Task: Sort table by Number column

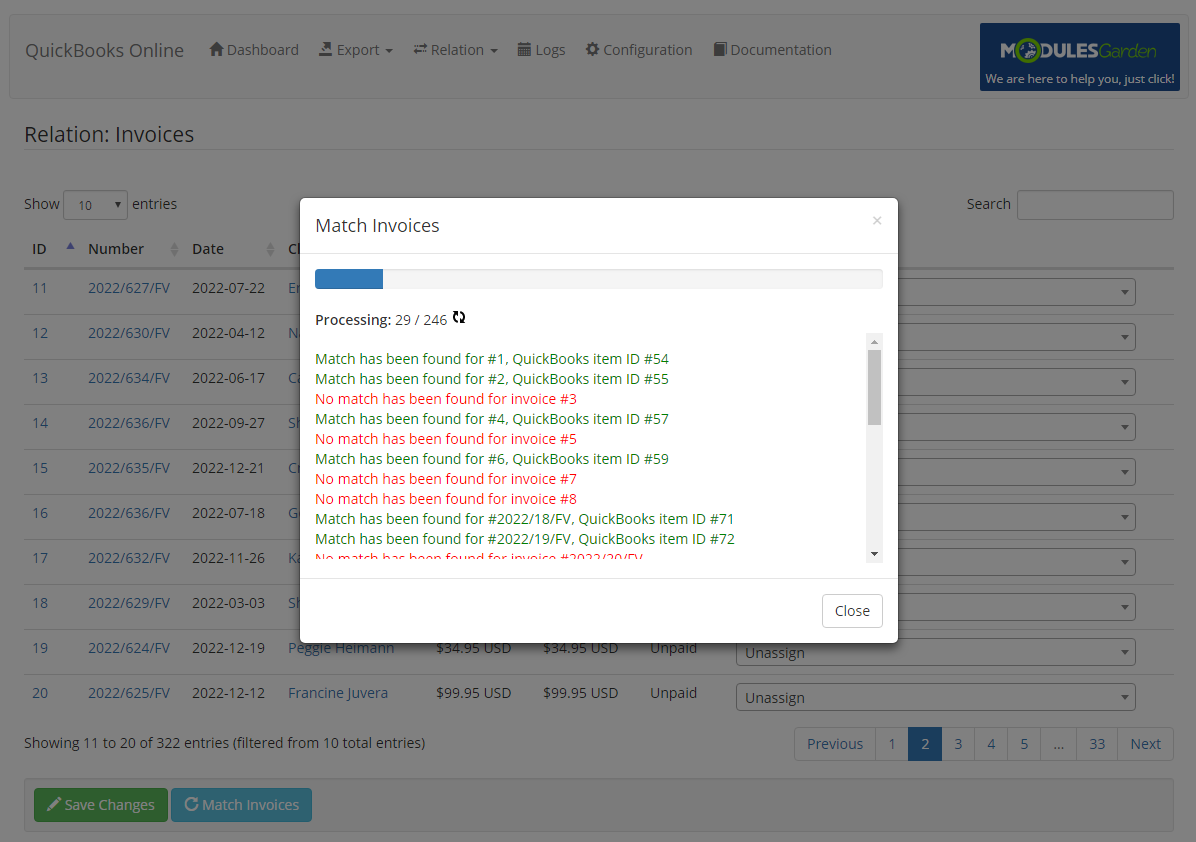Action: (x=132, y=249)
